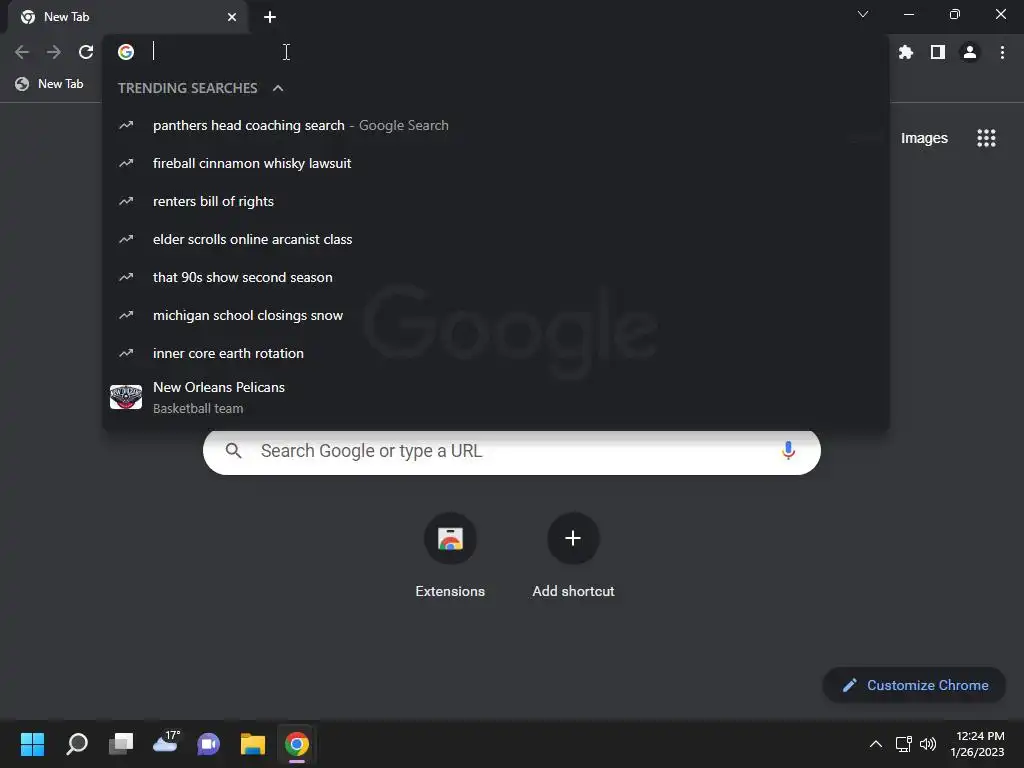1024x768 pixels.
Task: Click the Google G icon in address bar
Action: coord(126,52)
